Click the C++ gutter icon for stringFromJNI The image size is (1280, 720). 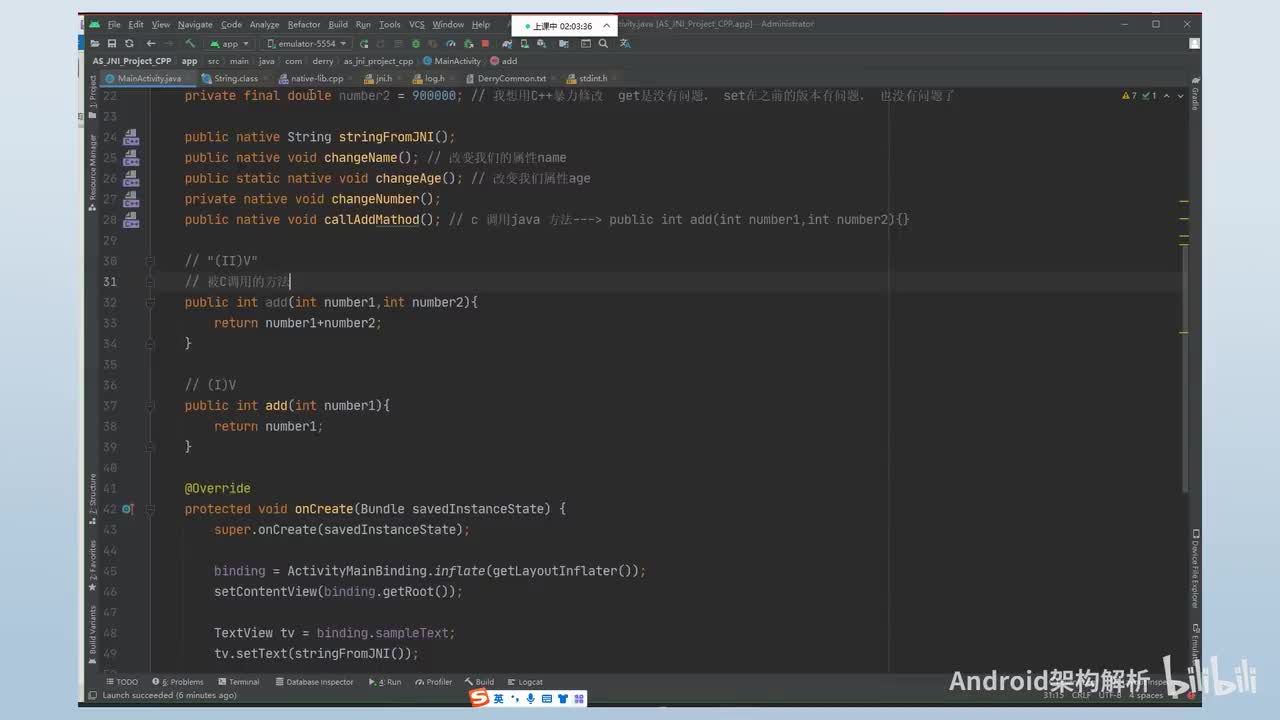[x=131, y=137]
